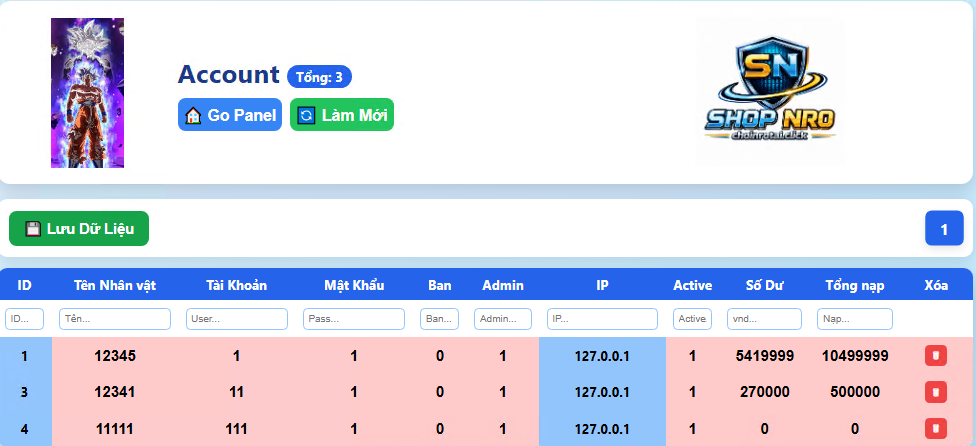Select balance cell 5419999

764,356
